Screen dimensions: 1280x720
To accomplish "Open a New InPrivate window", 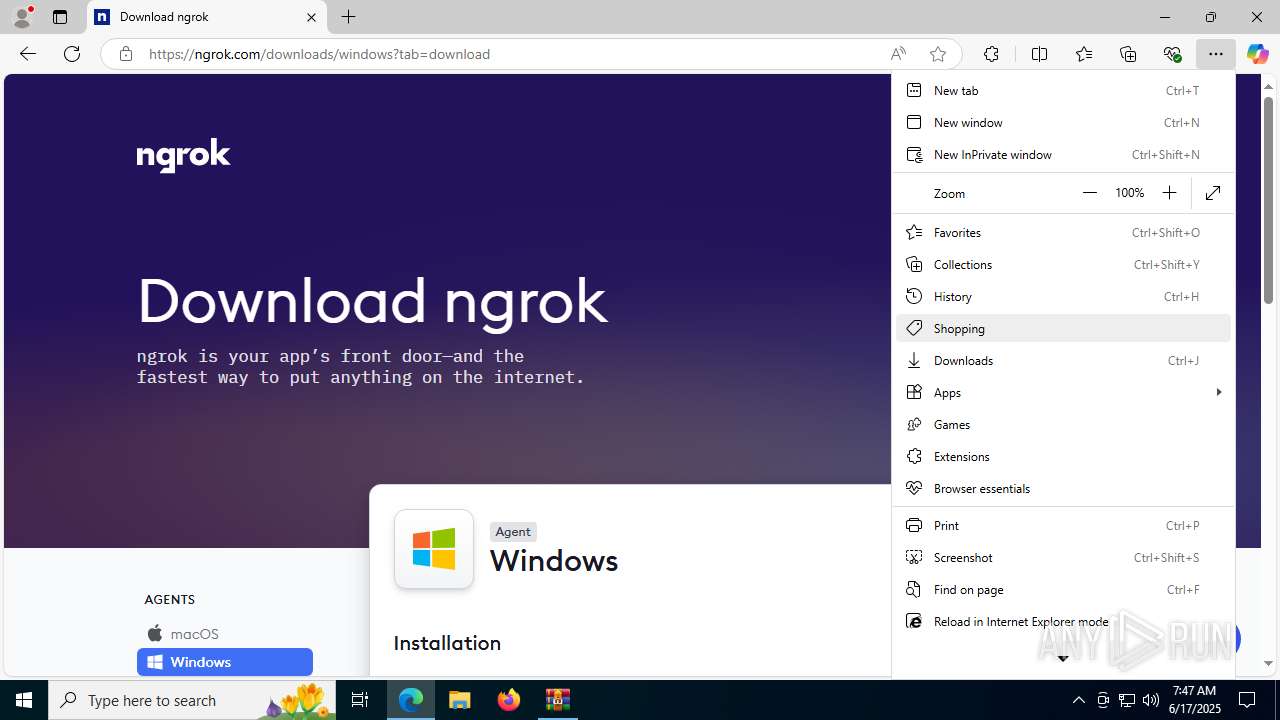I will [1063, 154].
